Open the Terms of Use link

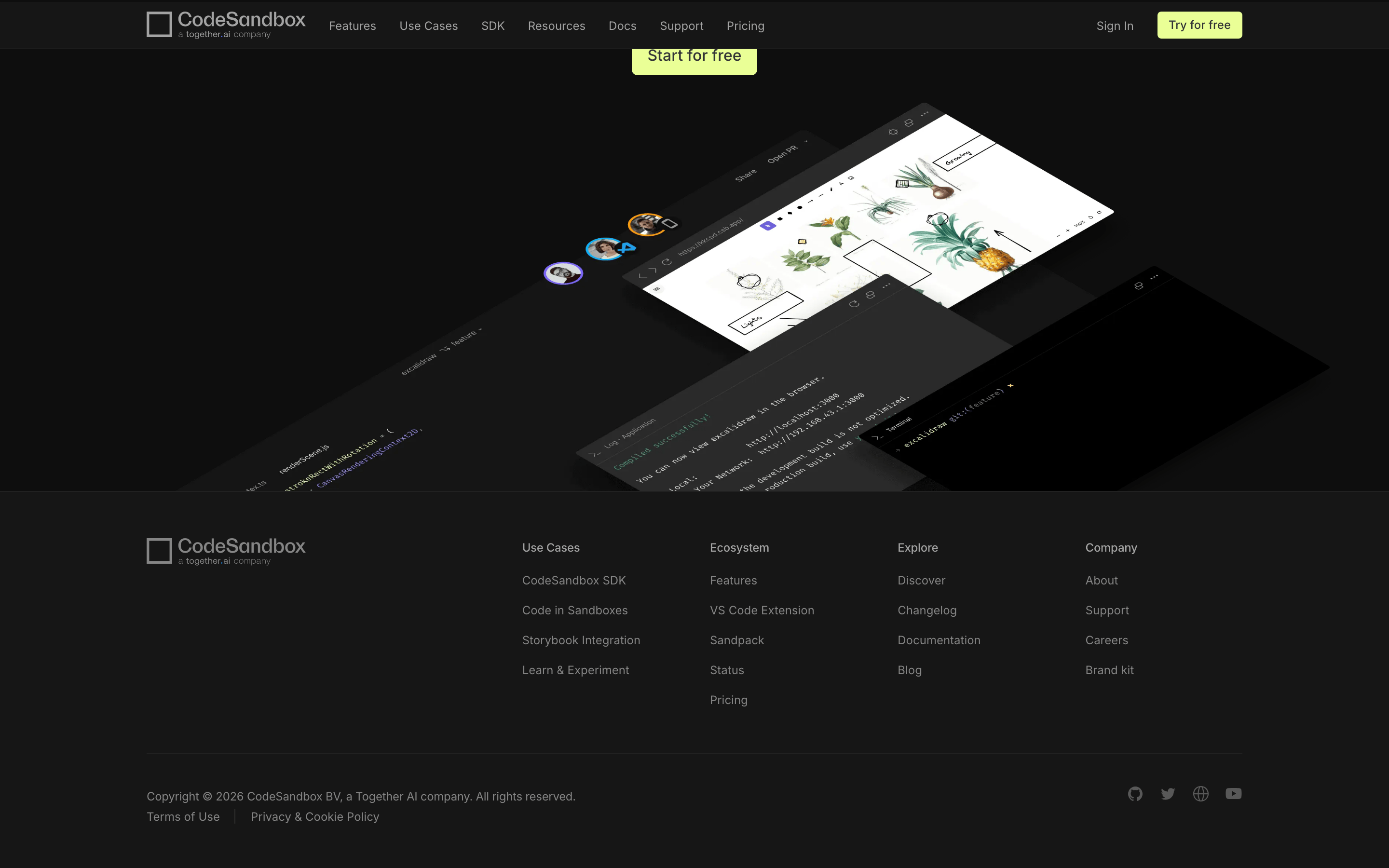(x=183, y=816)
